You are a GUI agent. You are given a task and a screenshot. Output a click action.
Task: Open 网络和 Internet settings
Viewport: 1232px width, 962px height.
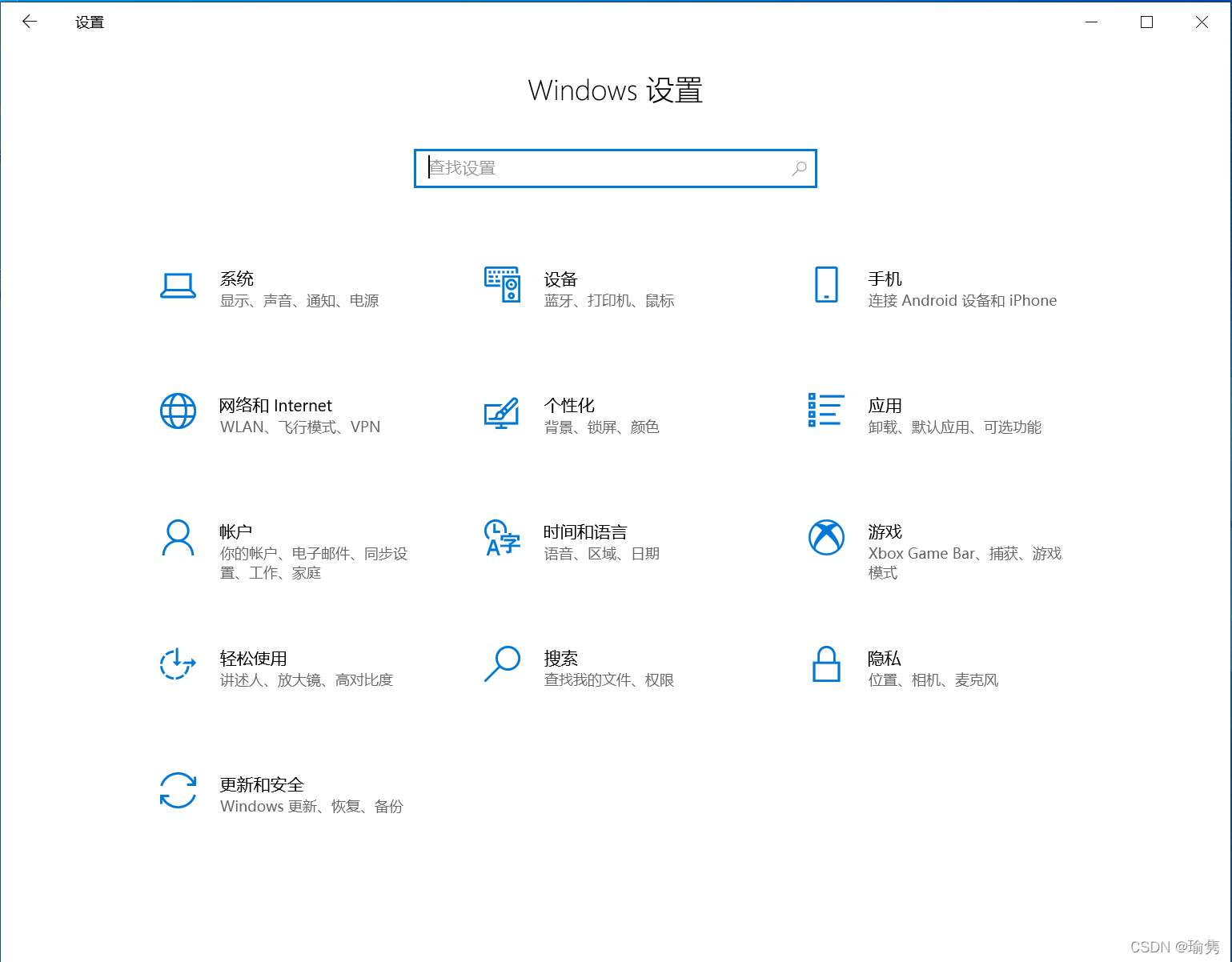coord(271,415)
